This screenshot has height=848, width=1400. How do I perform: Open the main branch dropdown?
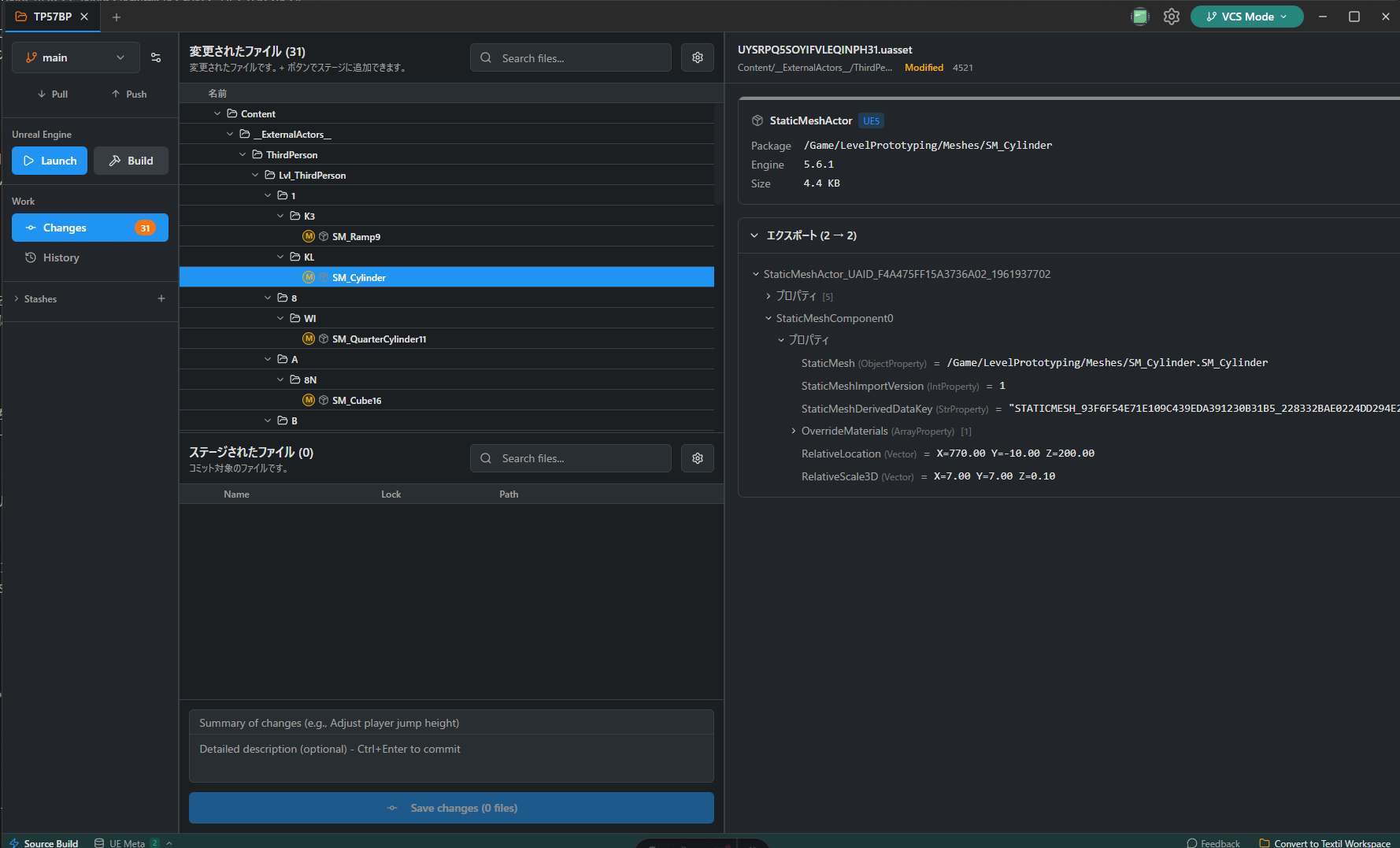(x=76, y=57)
